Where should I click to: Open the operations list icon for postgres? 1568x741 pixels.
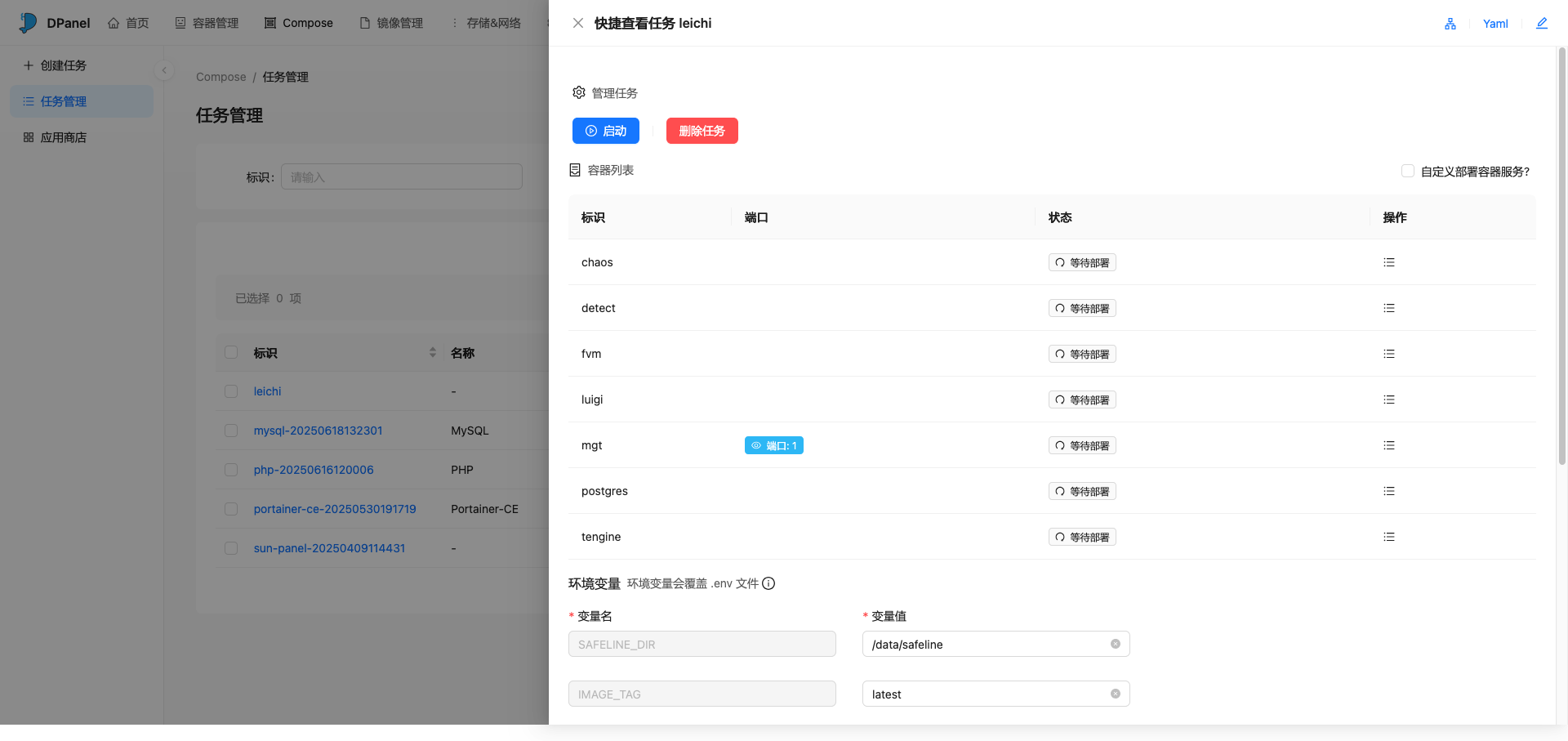pyautogui.click(x=1388, y=491)
